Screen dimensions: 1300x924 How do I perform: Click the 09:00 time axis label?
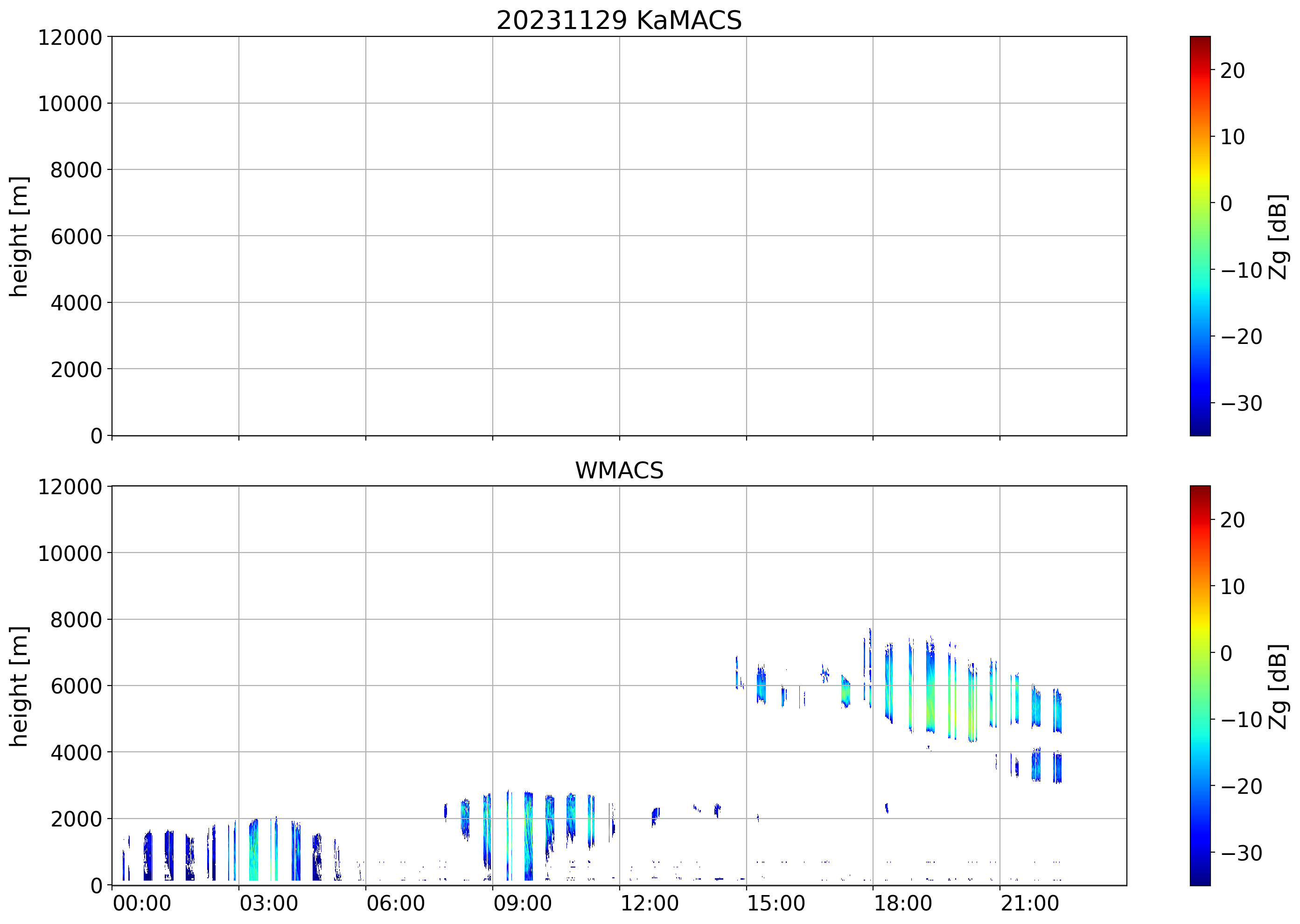[x=522, y=903]
